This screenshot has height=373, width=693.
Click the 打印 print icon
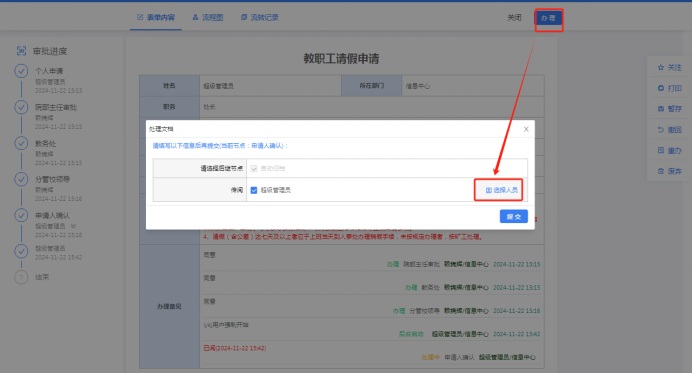point(661,88)
